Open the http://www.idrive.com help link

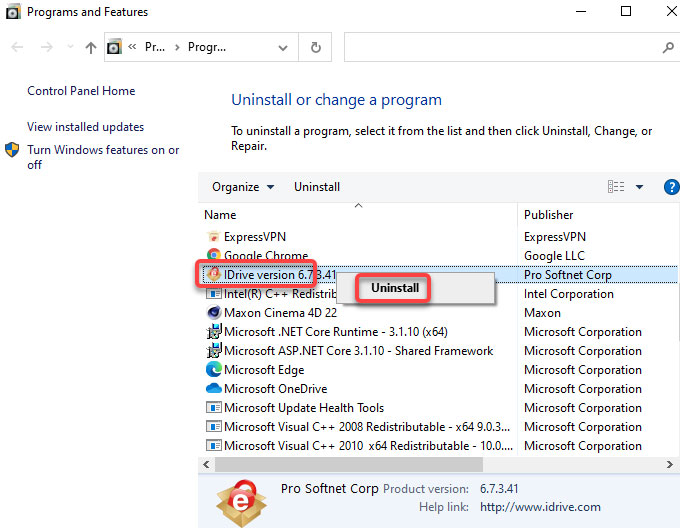click(x=540, y=507)
